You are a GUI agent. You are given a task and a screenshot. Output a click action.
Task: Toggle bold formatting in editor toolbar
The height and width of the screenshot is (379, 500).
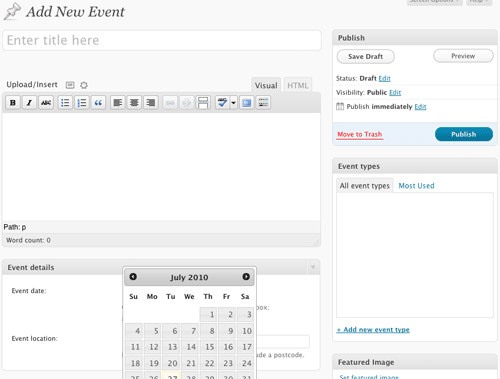pos(13,103)
